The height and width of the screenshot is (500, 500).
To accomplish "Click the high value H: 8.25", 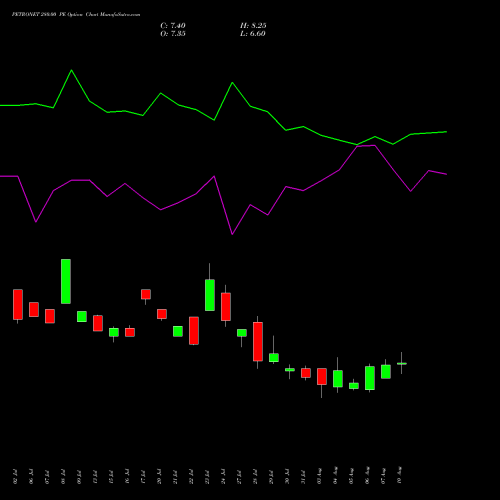I will point(253,26).
